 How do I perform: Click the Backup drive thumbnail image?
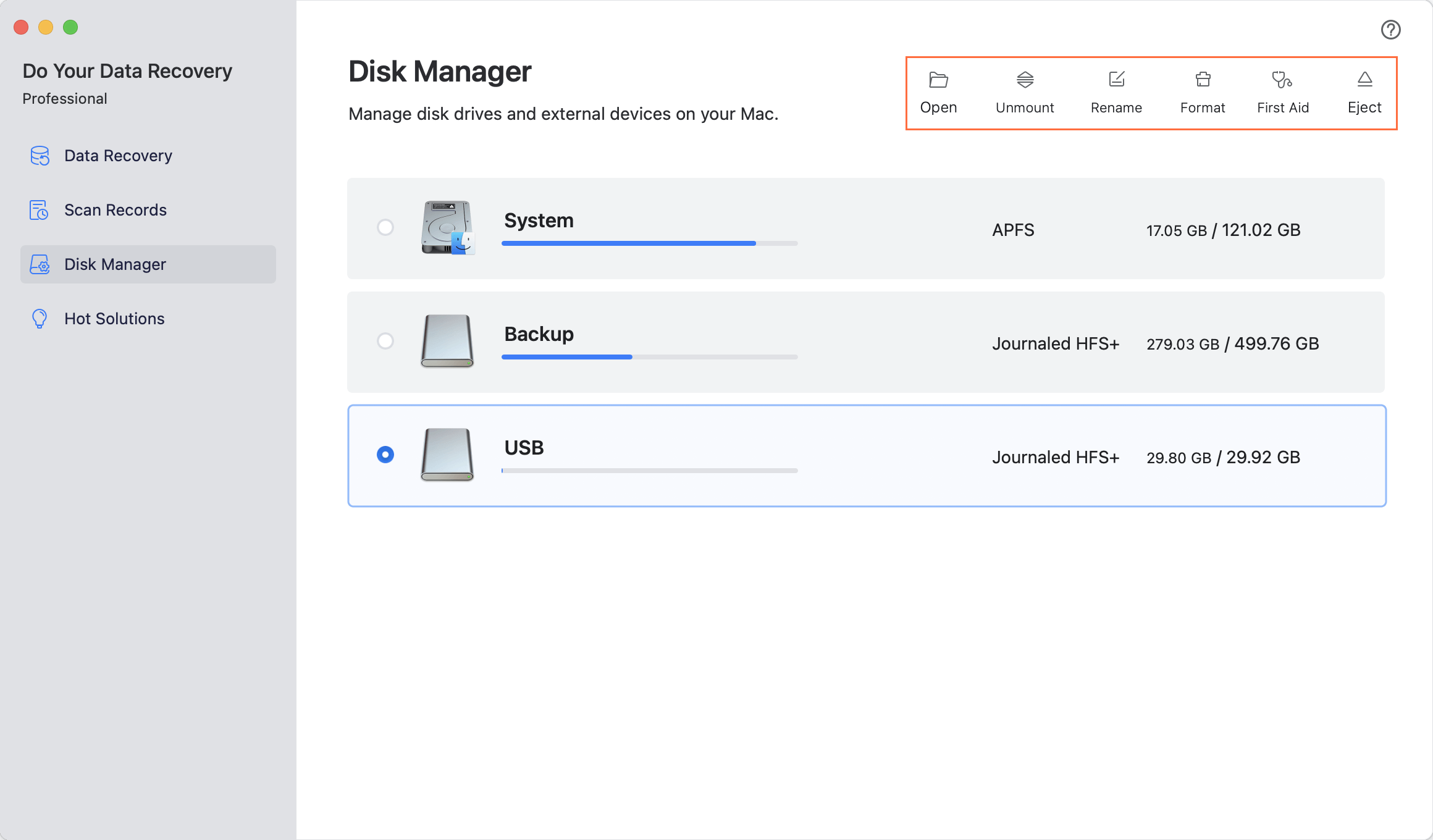[447, 341]
